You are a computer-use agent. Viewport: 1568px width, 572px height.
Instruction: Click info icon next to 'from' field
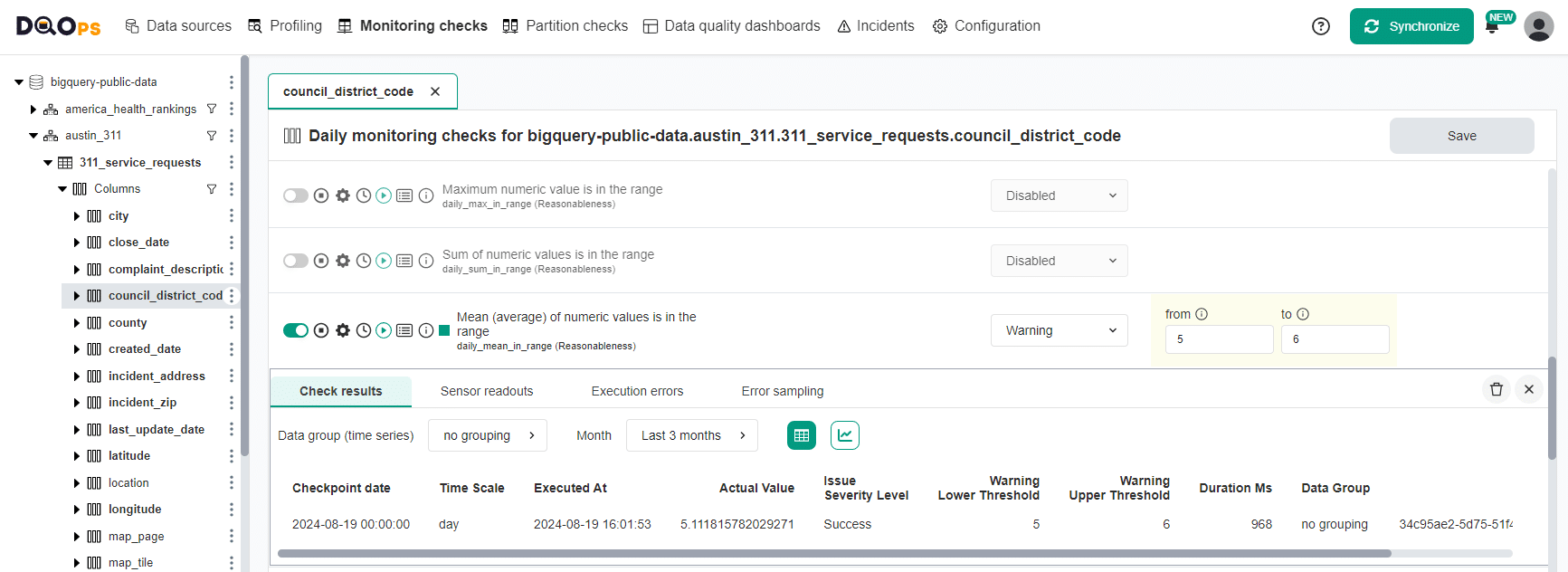pos(1202,314)
